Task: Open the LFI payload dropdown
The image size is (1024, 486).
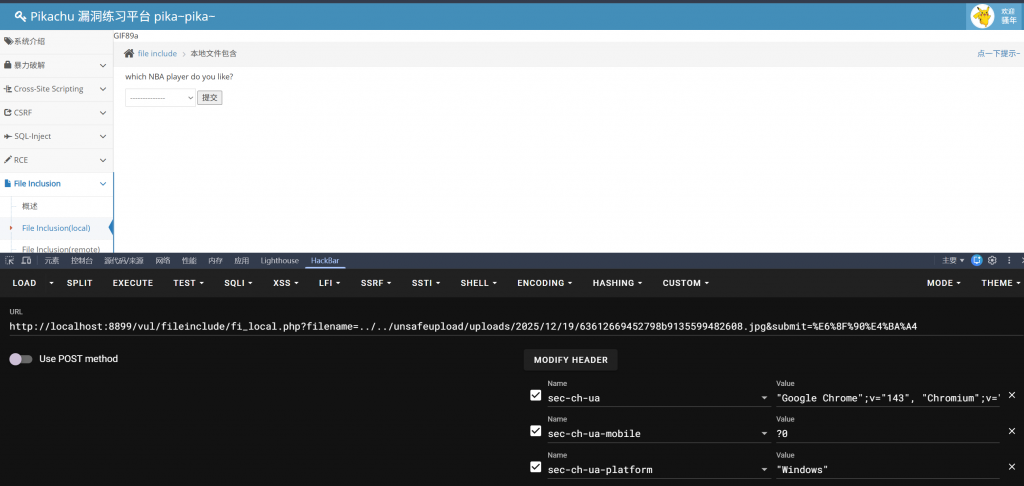Action: (x=331, y=283)
